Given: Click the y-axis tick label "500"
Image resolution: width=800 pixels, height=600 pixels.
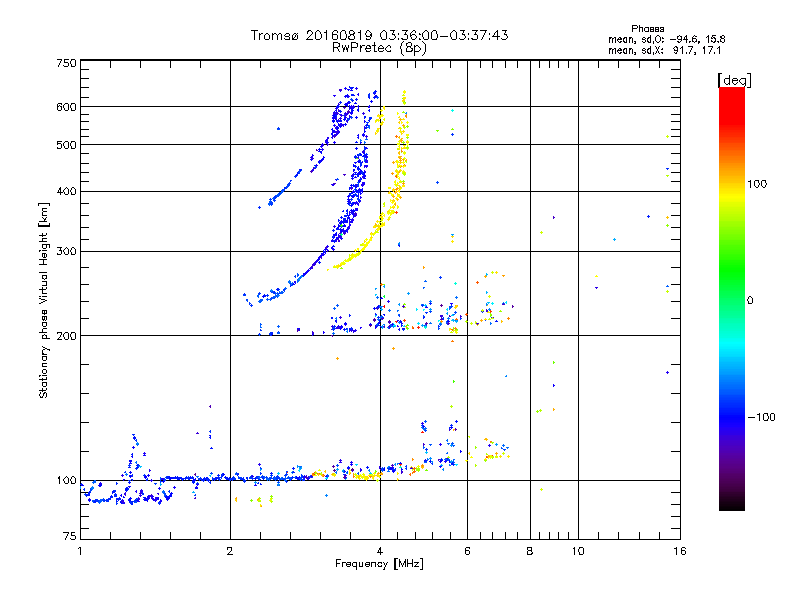Looking at the screenshot, I should (67, 145).
